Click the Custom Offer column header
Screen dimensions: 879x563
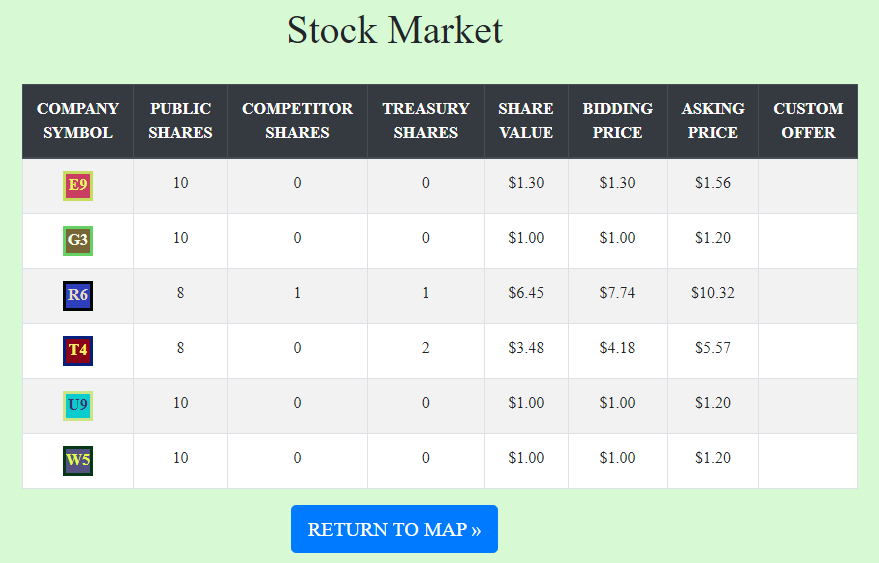tap(808, 121)
